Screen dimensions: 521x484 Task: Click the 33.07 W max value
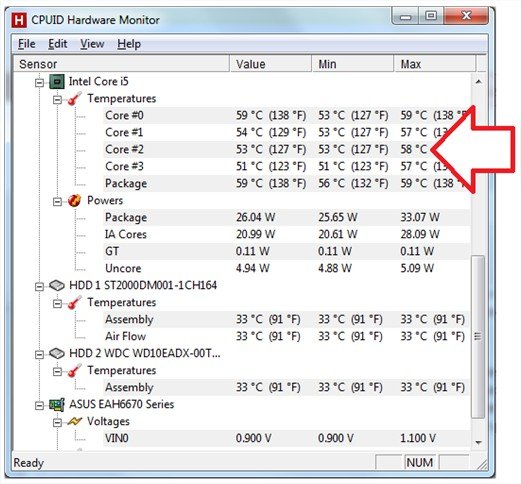pyautogui.click(x=420, y=217)
